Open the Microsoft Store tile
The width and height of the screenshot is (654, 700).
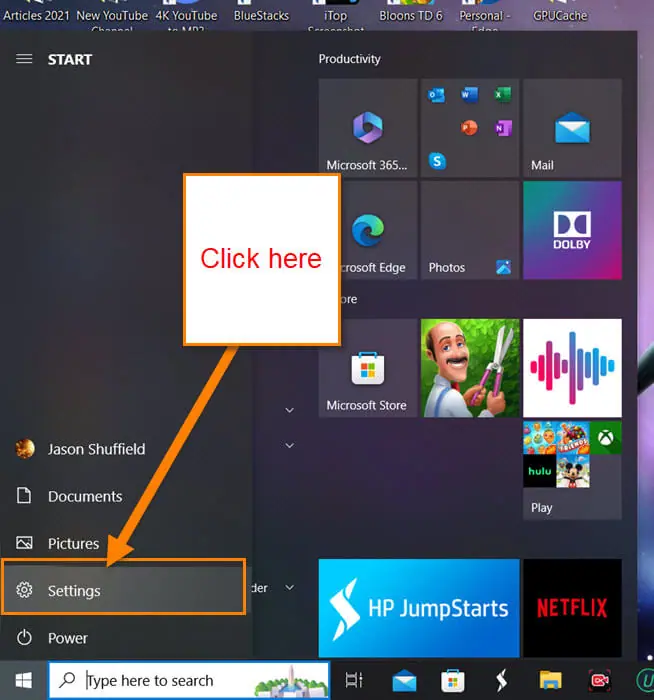tap(367, 368)
